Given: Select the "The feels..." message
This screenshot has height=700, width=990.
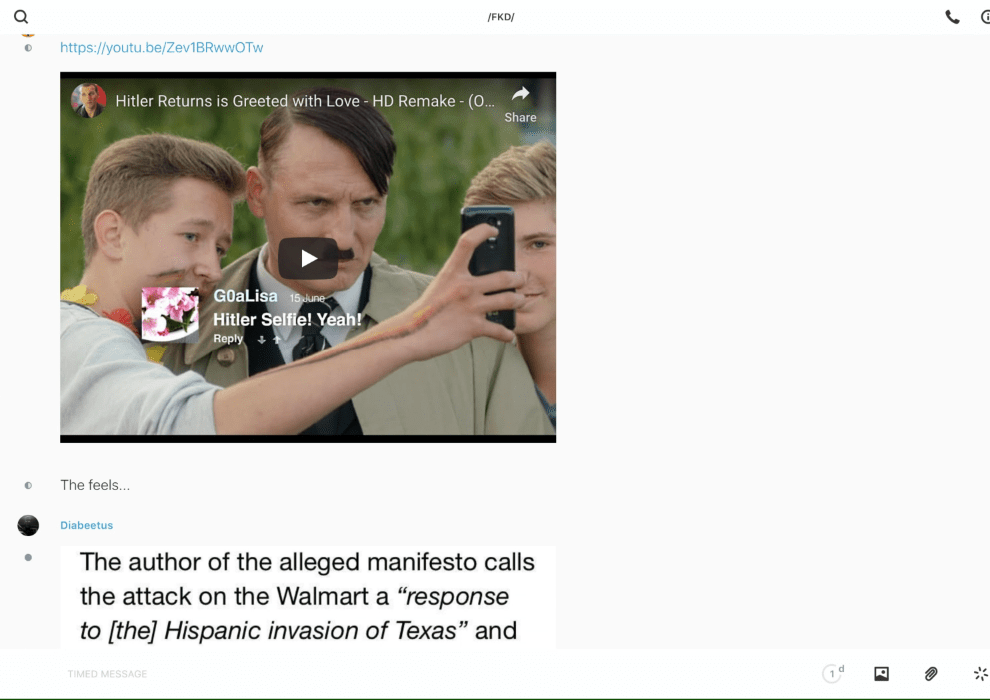Looking at the screenshot, I should coord(95,485).
